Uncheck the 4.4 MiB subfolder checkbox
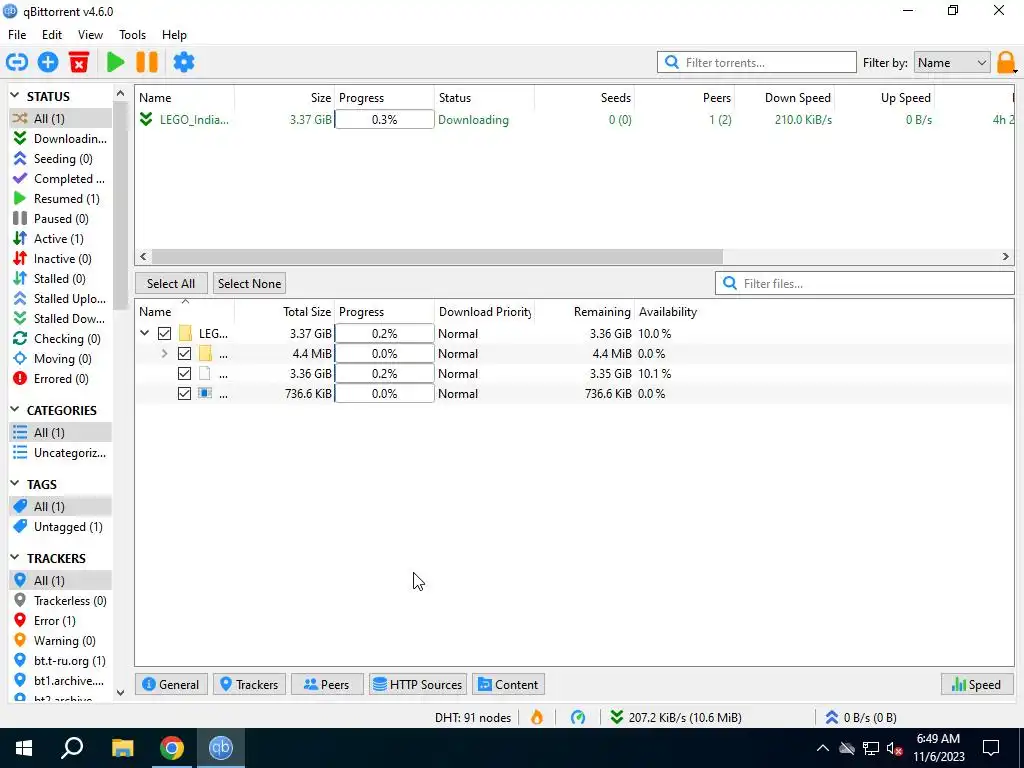 tap(184, 353)
